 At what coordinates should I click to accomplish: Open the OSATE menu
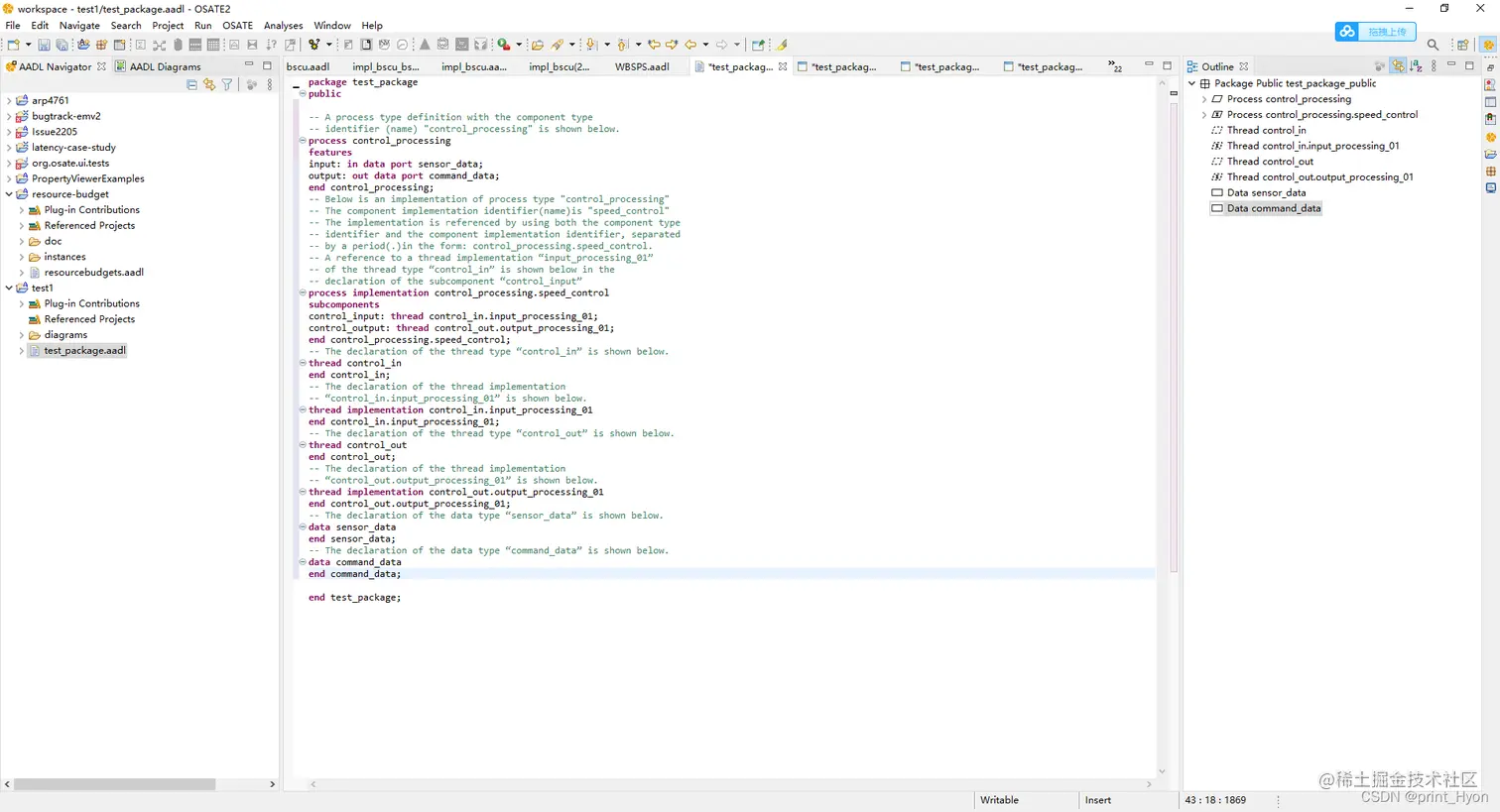[237, 25]
